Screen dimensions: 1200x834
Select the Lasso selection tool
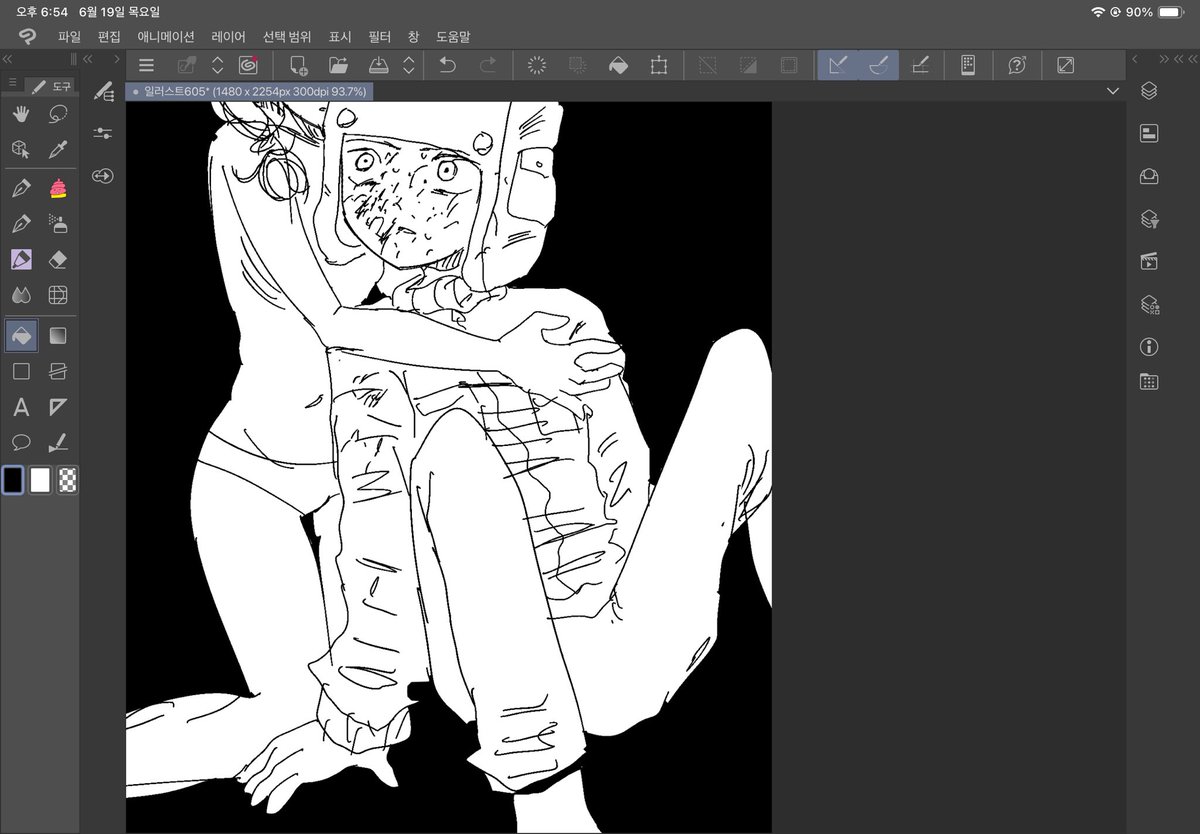58,113
